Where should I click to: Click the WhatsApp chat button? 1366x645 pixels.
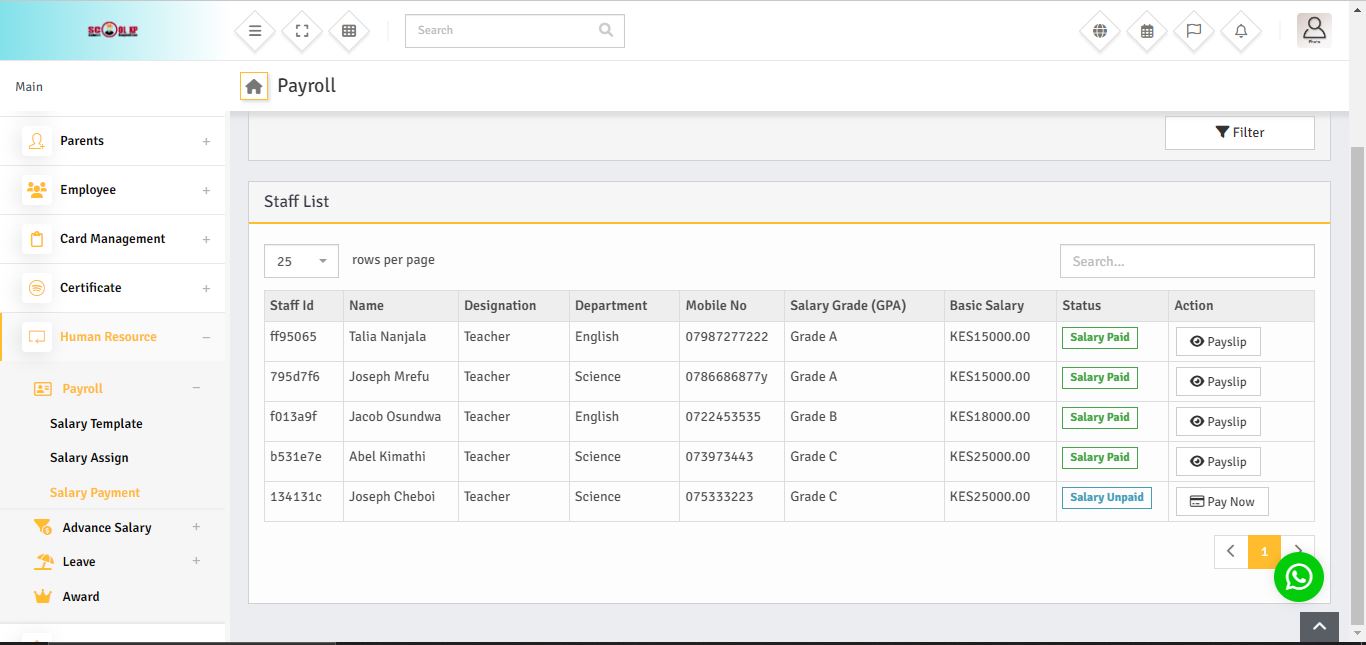point(1298,577)
